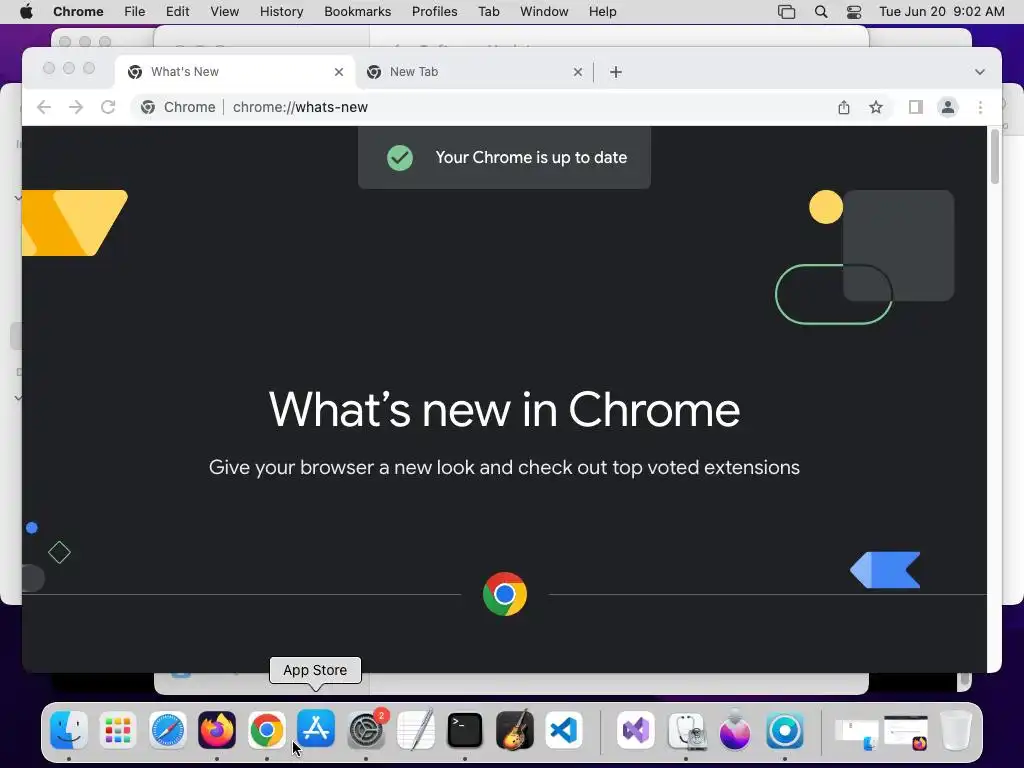Go forward with the forward arrow
This screenshot has width=1024, height=768.
pos(76,107)
